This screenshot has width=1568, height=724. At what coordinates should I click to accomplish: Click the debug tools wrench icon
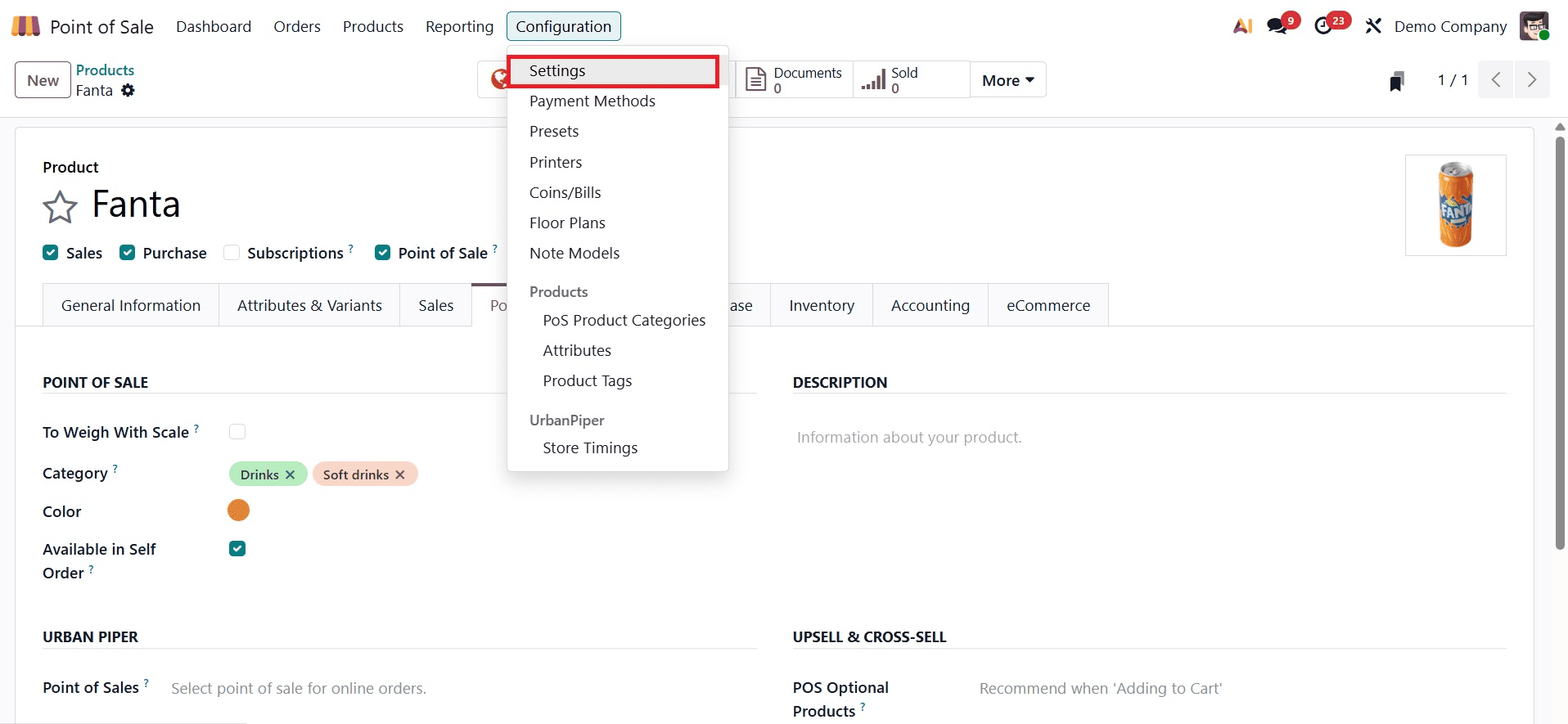click(x=1373, y=26)
